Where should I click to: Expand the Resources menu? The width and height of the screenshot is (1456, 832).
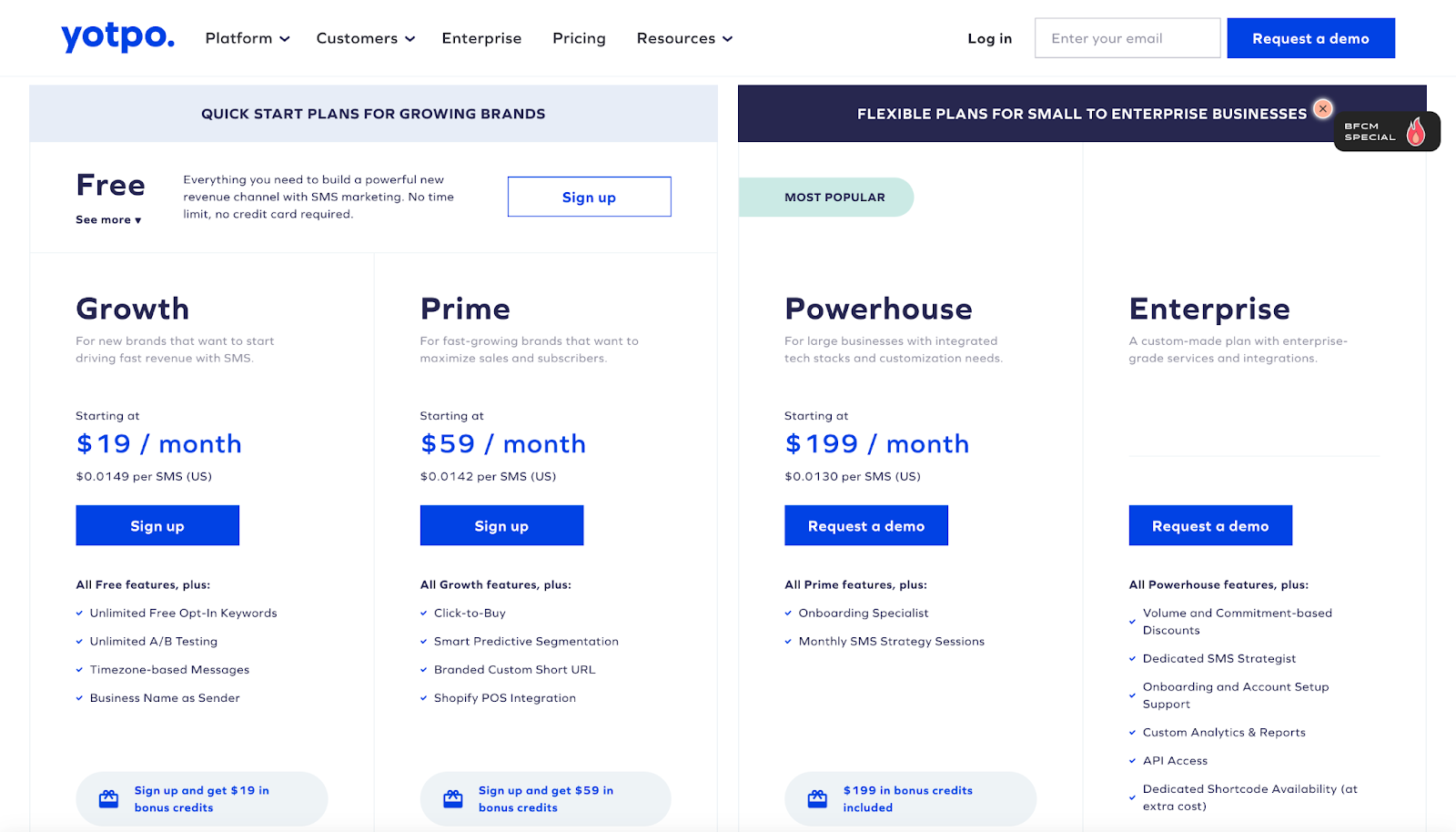[x=684, y=38]
